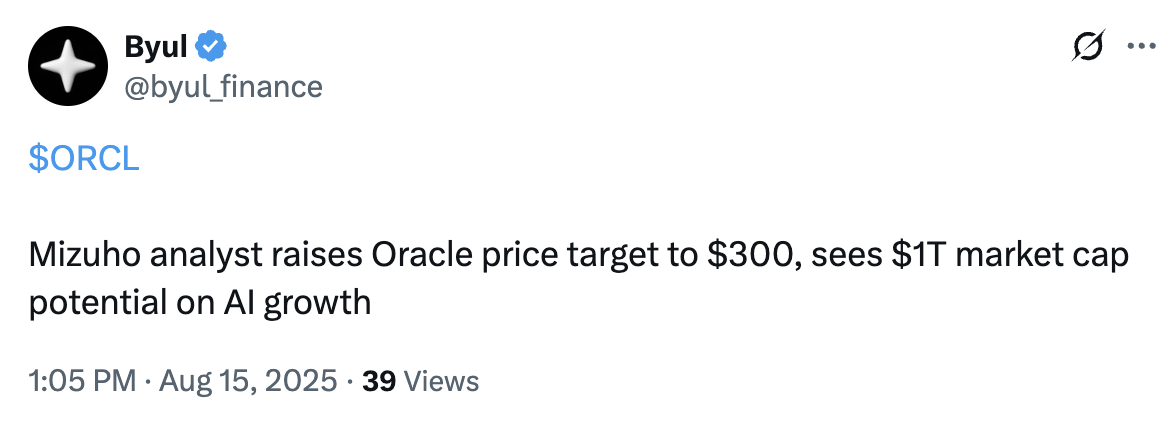Open the three-dot More options menu
The image size is (1176, 426).
(1141, 46)
